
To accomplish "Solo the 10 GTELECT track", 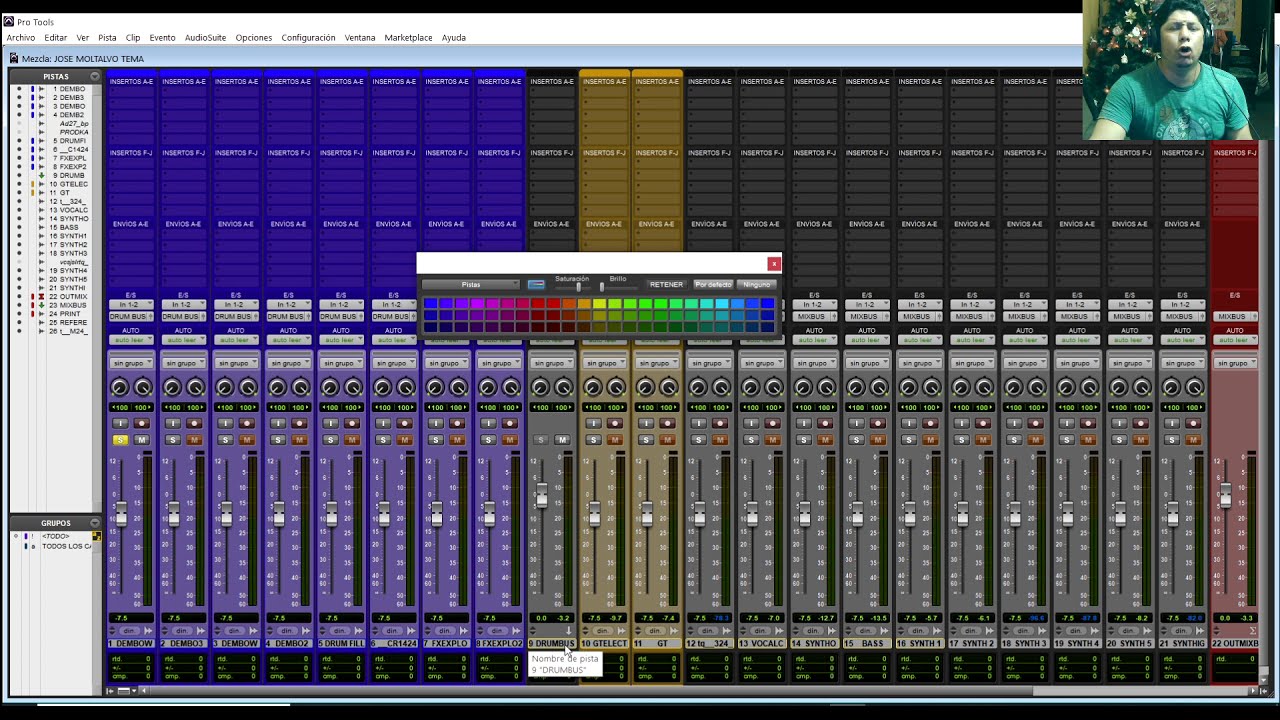I will click(593, 440).
